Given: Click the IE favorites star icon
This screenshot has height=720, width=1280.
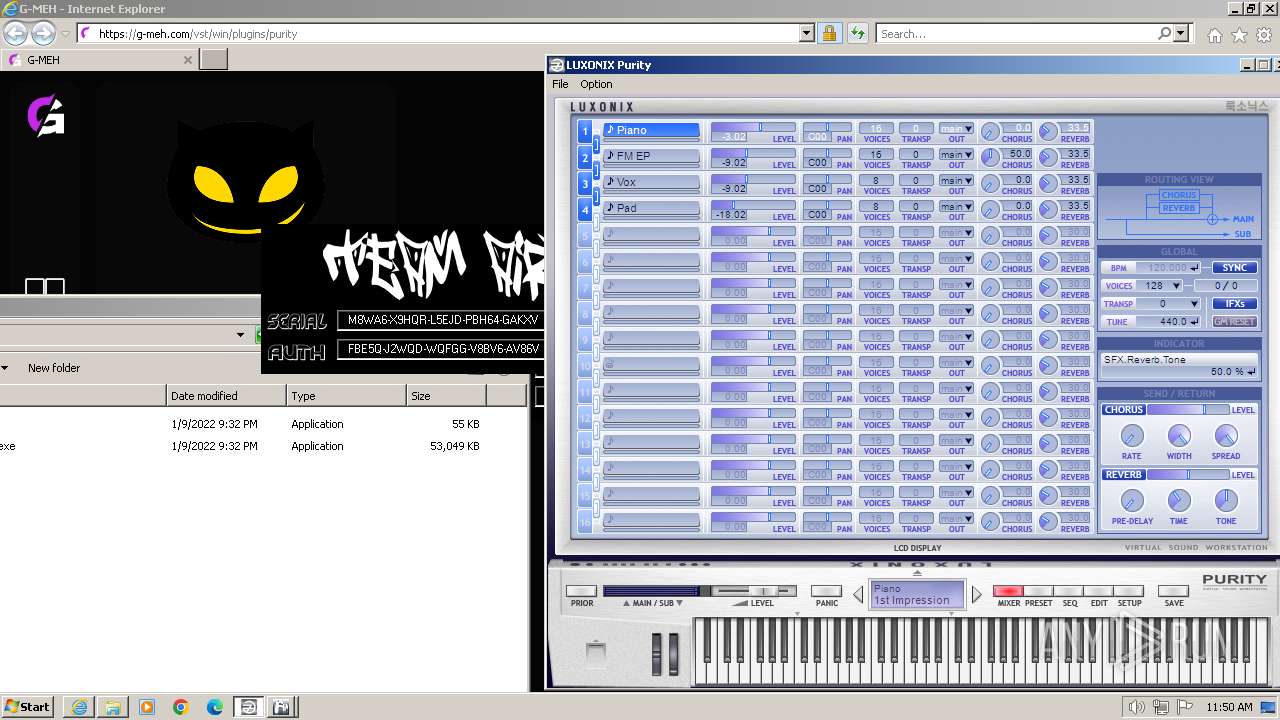Looking at the screenshot, I should [x=1239, y=34].
